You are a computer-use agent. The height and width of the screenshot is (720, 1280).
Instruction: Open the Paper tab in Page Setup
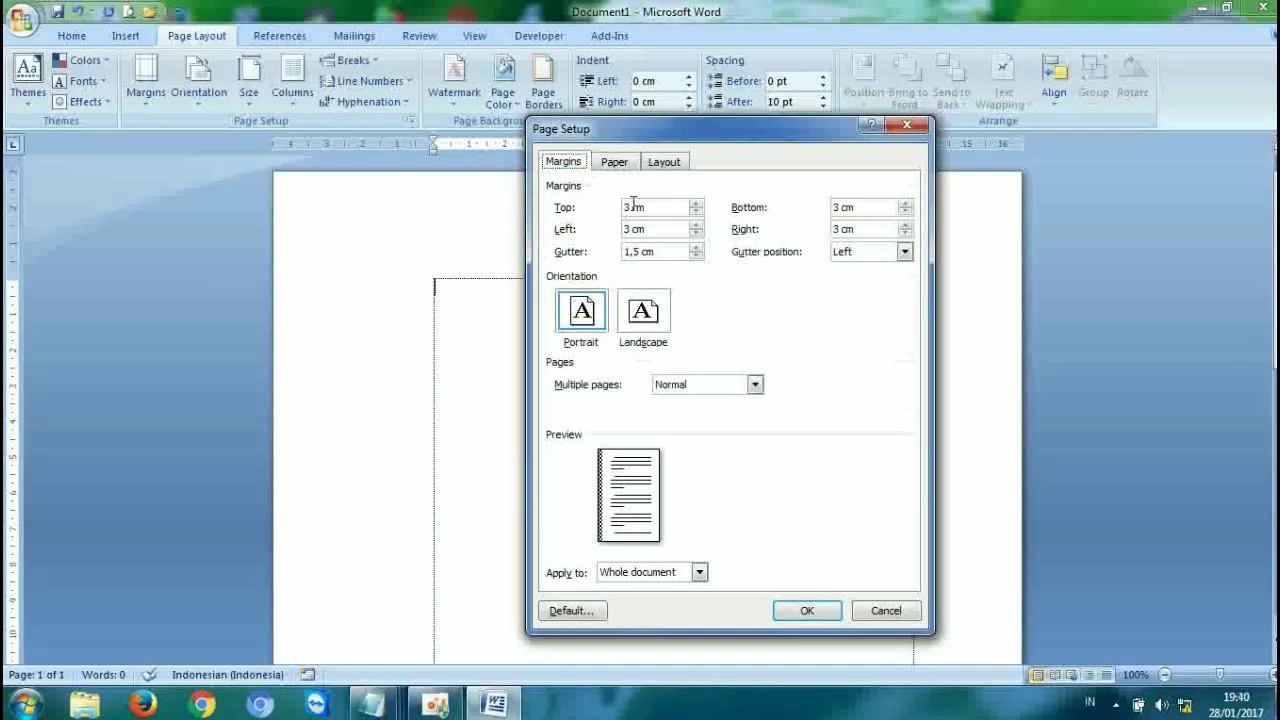click(614, 162)
